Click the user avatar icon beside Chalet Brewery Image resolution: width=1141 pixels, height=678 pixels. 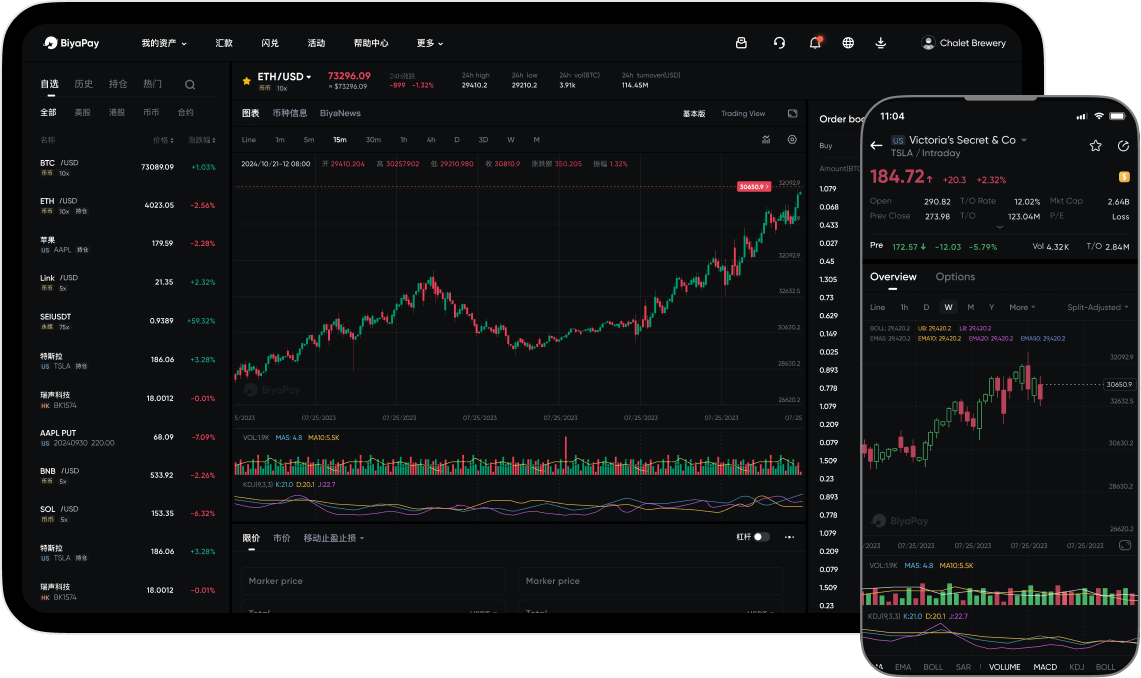coord(928,43)
